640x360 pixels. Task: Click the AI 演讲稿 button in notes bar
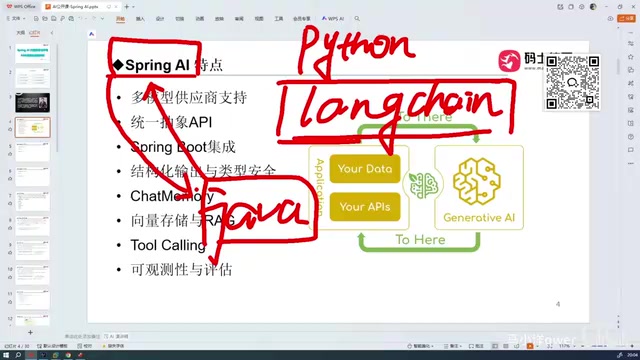[116, 336]
